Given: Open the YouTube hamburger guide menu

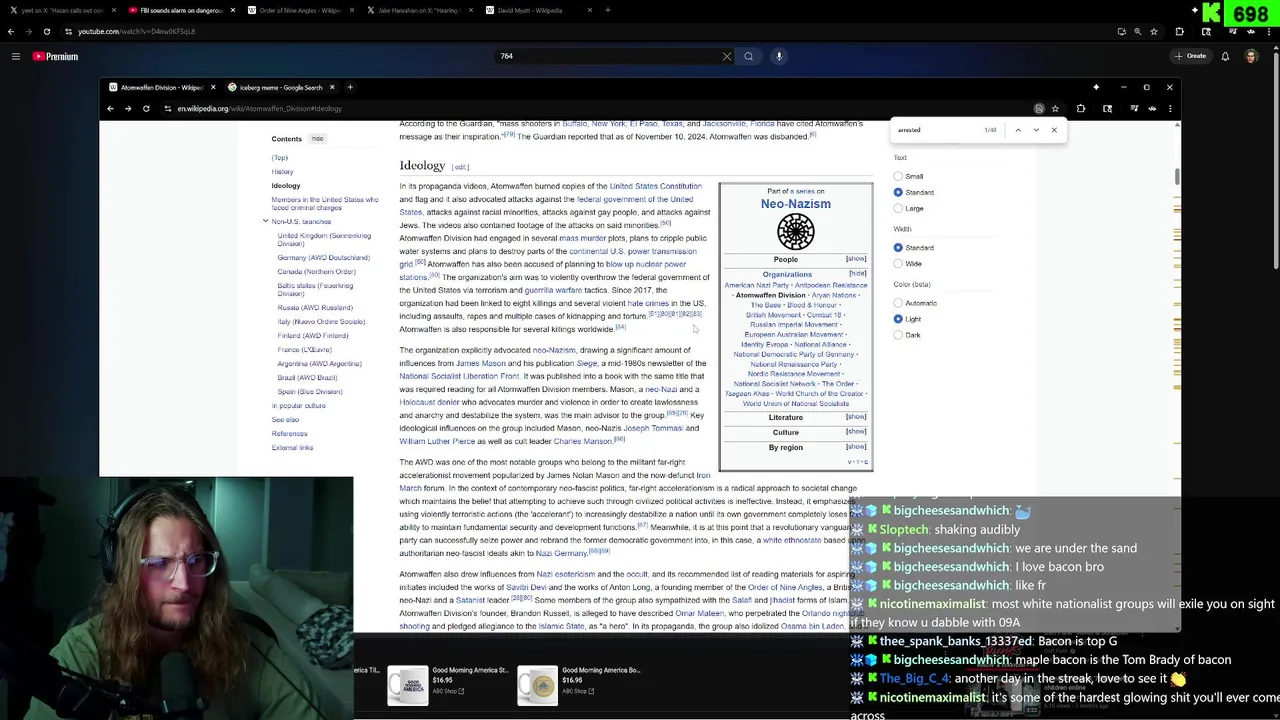Looking at the screenshot, I should (16, 56).
